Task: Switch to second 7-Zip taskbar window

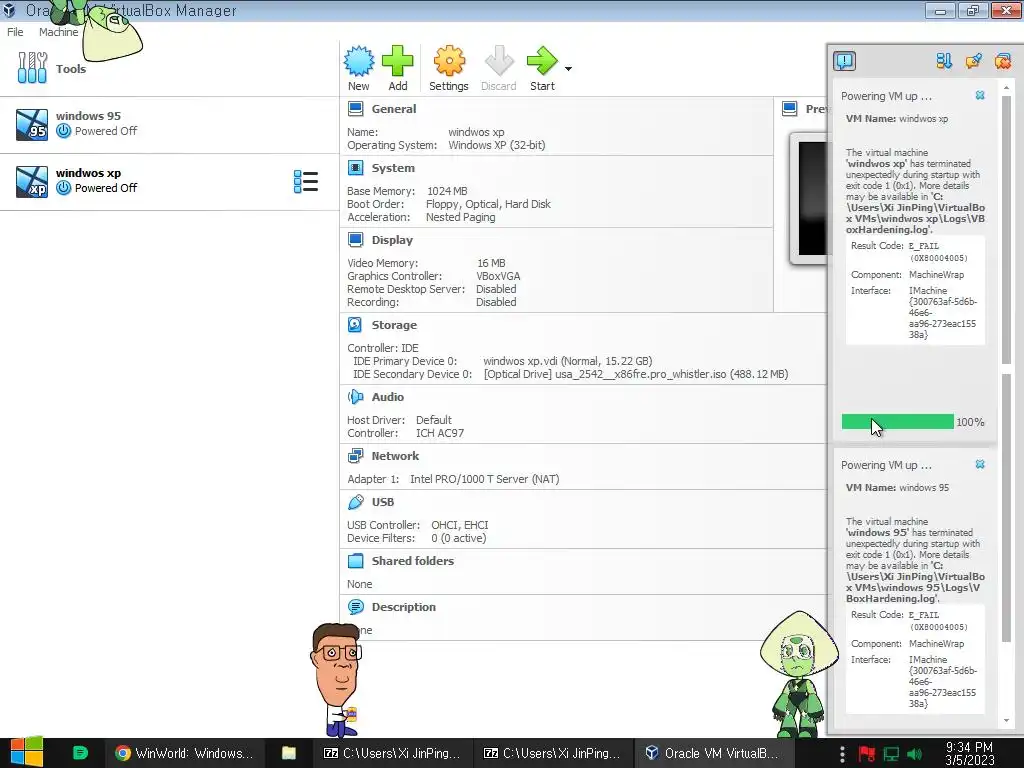Action: (552, 753)
